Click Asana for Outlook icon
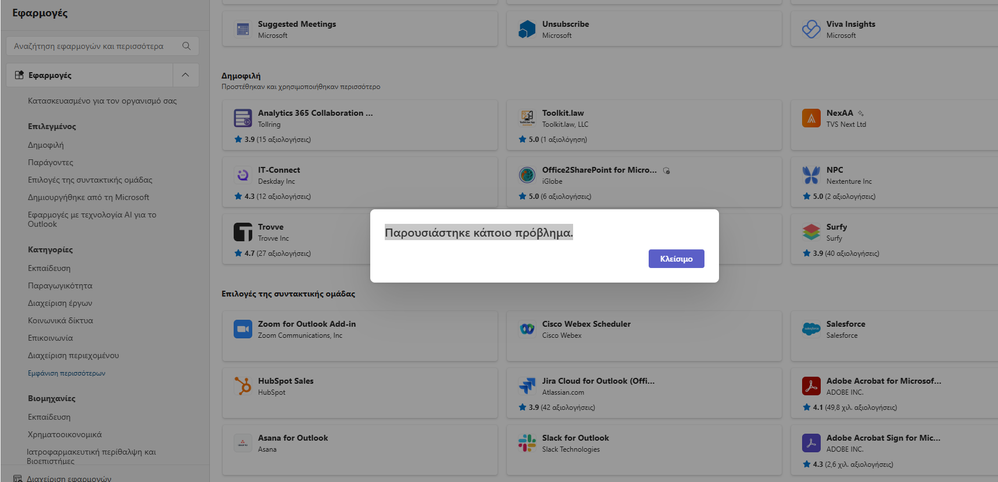Viewport: 998px width, 482px height. coord(242,443)
